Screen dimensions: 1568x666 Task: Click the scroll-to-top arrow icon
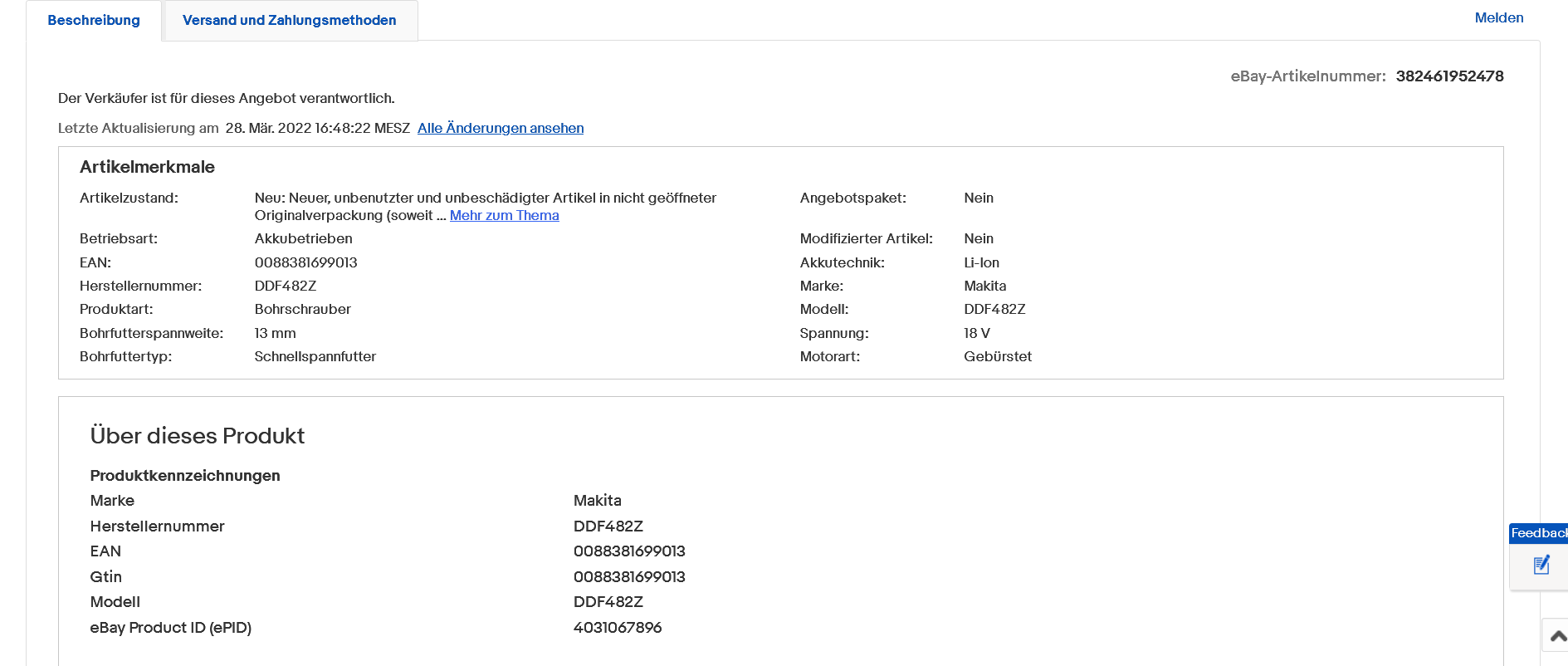pyautogui.click(x=1558, y=636)
